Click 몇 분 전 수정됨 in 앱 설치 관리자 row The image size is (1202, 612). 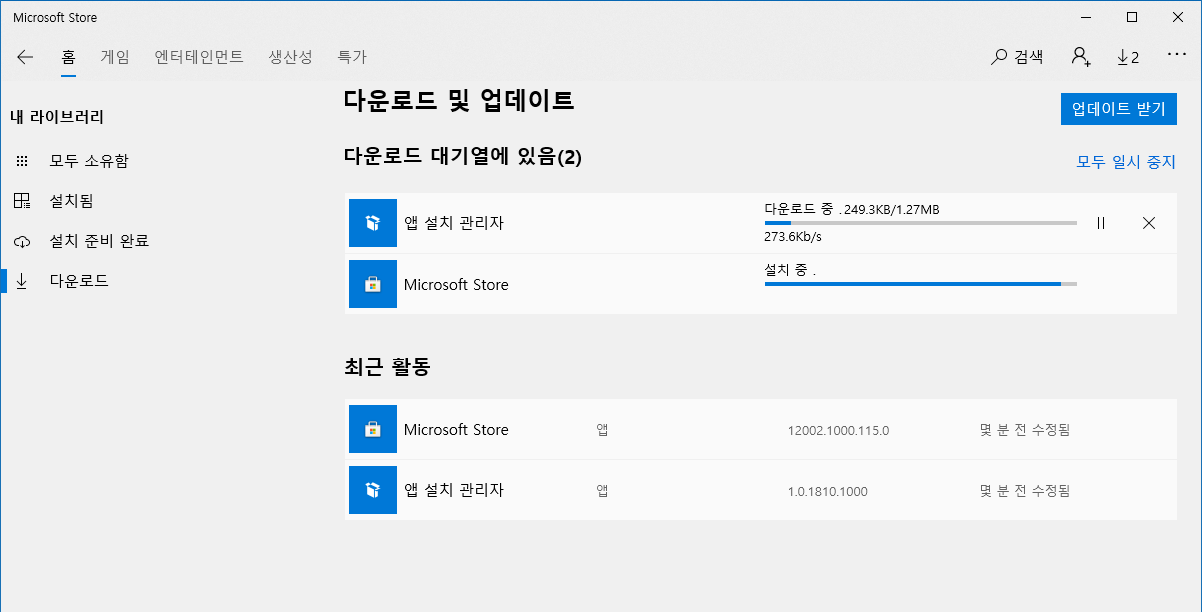point(1025,491)
